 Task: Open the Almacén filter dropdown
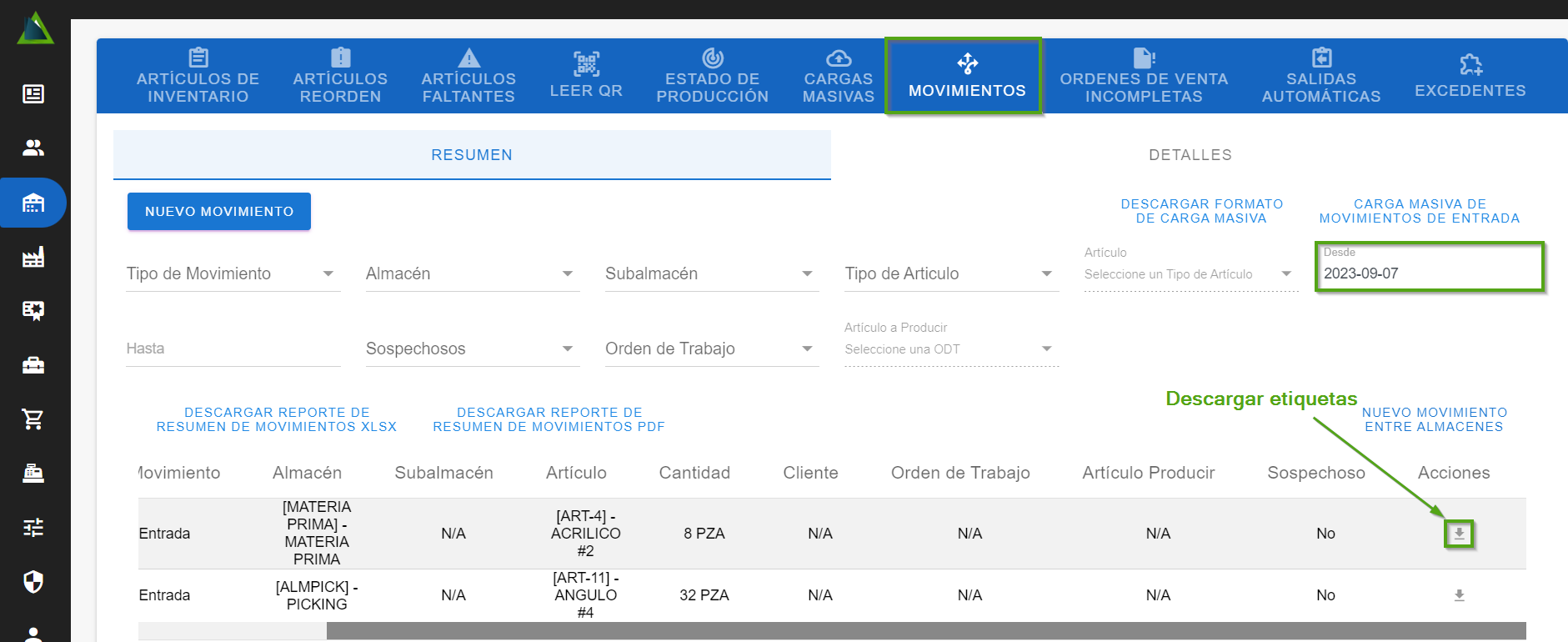click(x=472, y=273)
